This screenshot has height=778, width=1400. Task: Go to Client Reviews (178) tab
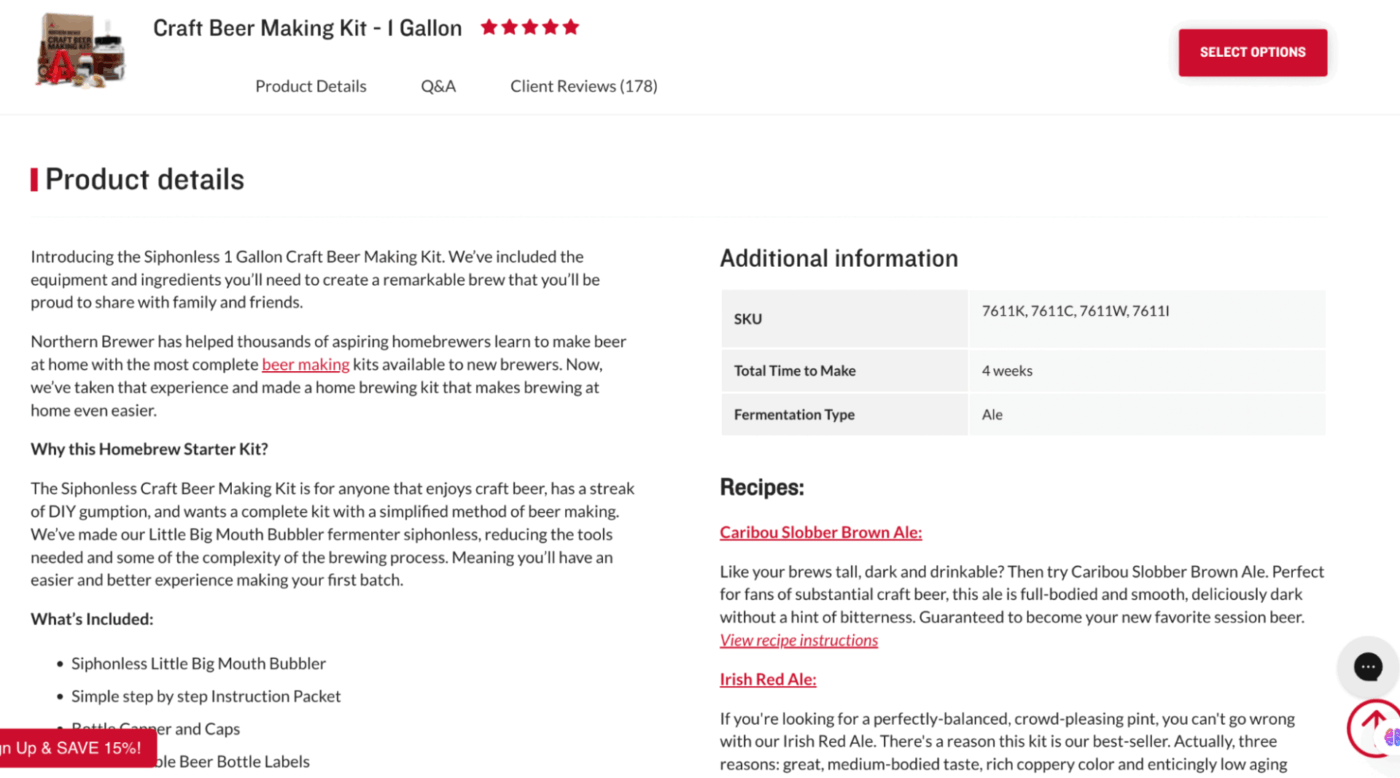(x=584, y=86)
